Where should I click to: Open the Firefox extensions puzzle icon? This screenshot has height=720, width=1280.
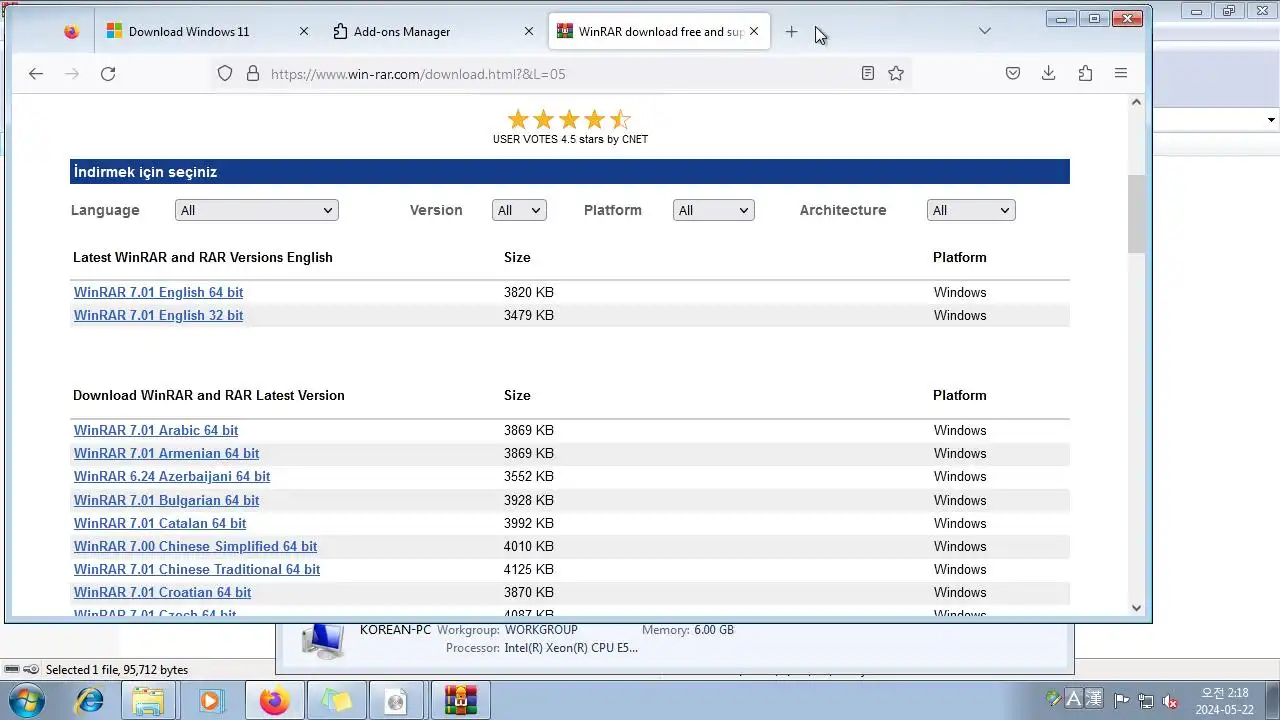[1085, 73]
